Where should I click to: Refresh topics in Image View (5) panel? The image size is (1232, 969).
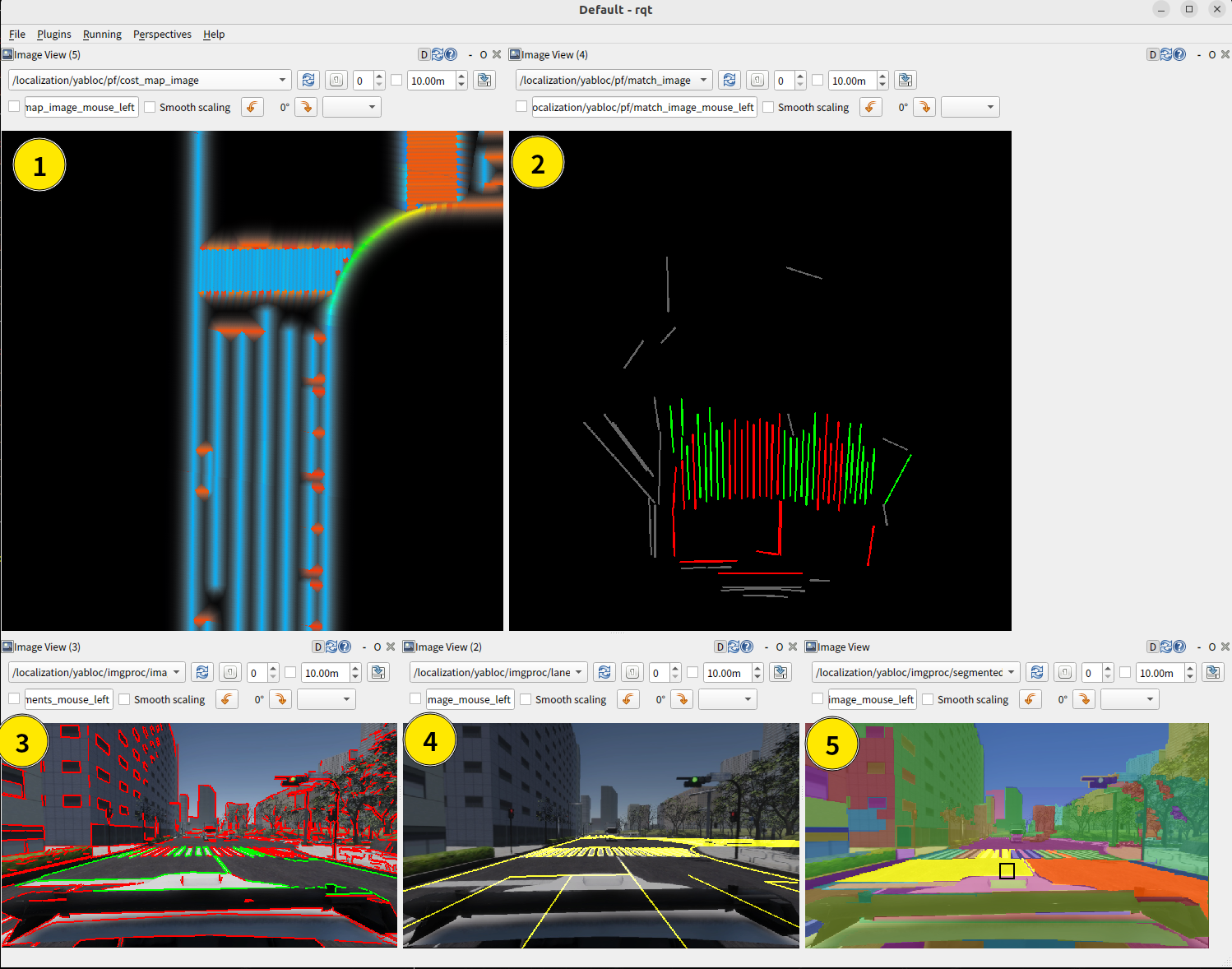(308, 80)
